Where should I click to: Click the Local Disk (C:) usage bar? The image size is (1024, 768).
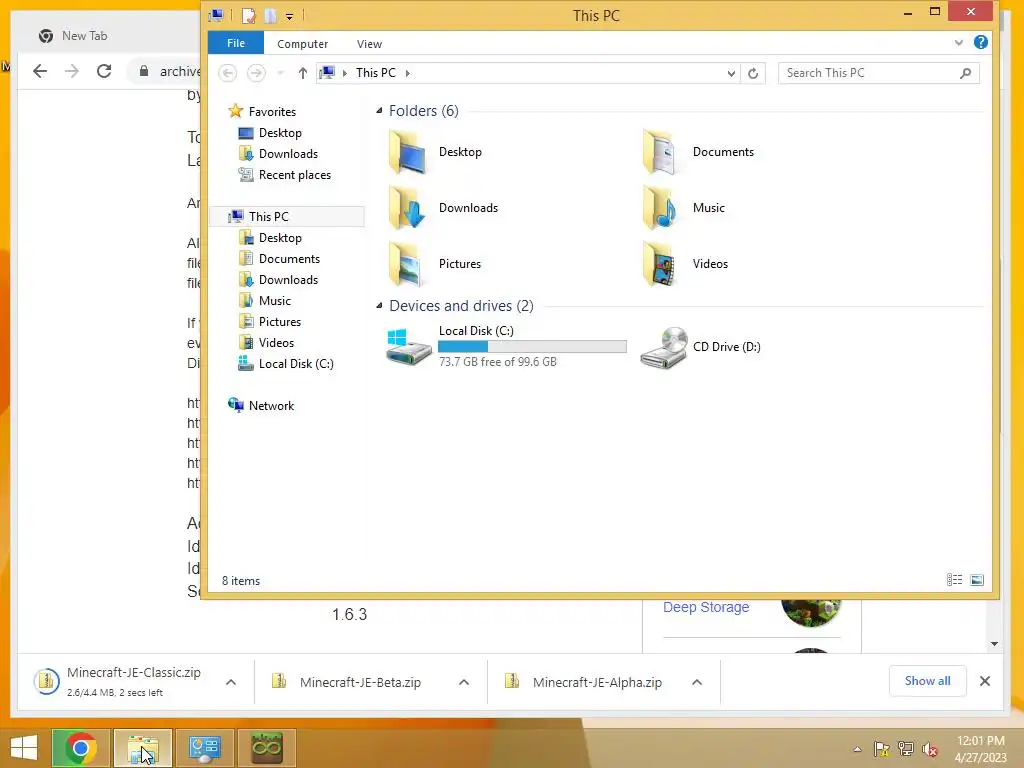click(x=532, y=347)
